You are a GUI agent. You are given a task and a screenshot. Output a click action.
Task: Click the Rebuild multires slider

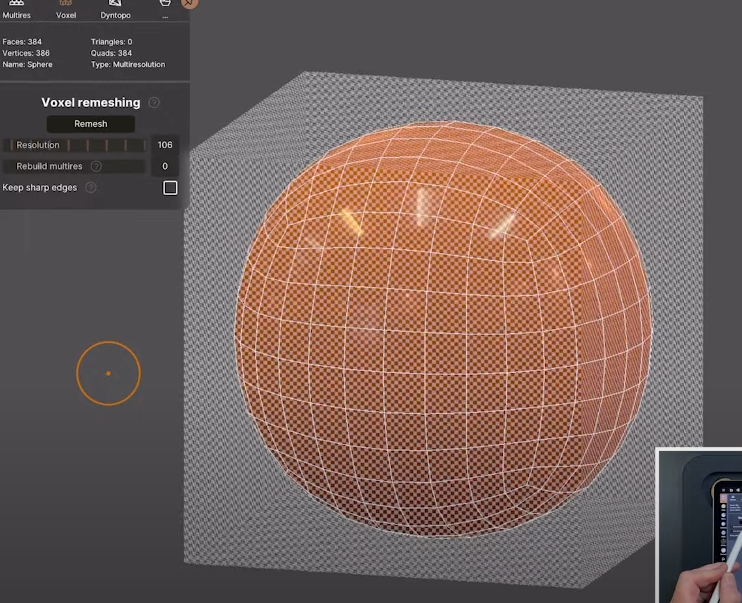coord(76,166)
